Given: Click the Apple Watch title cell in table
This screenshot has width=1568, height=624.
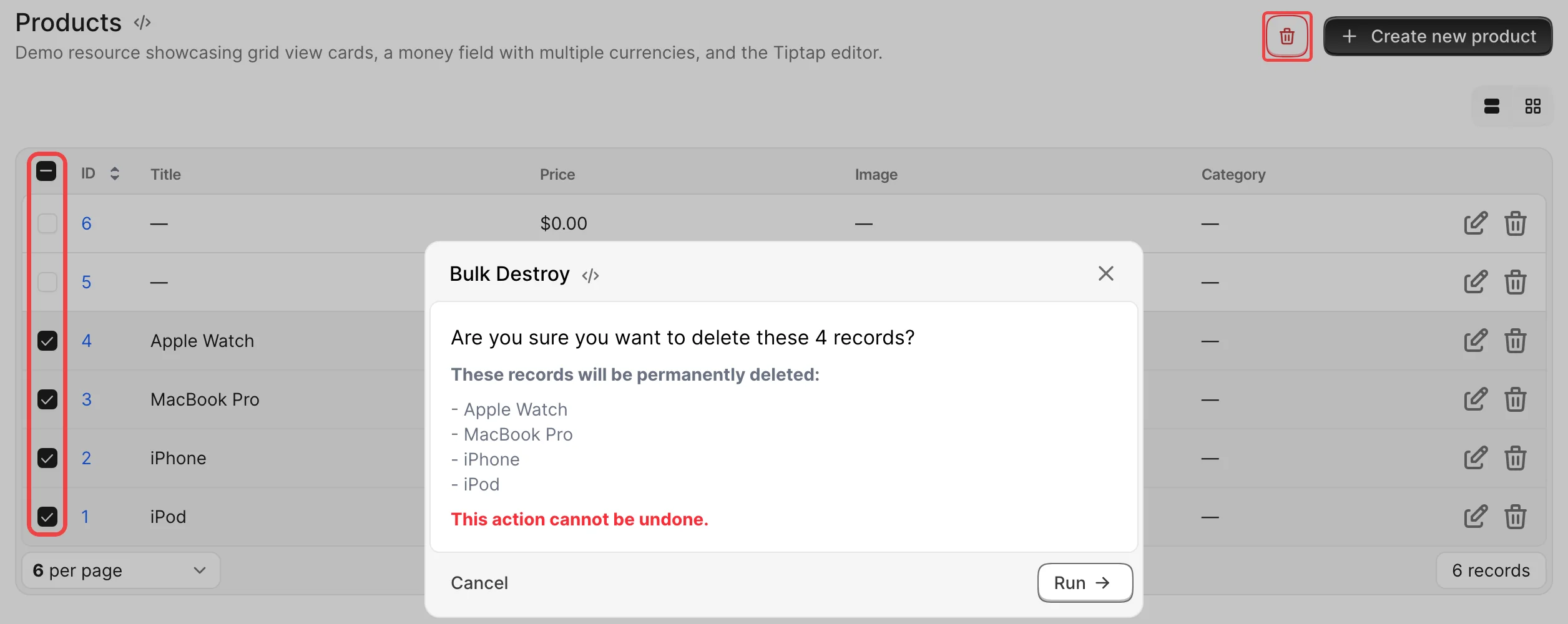Looking at the screenshot, I should (x=202, y=341).
